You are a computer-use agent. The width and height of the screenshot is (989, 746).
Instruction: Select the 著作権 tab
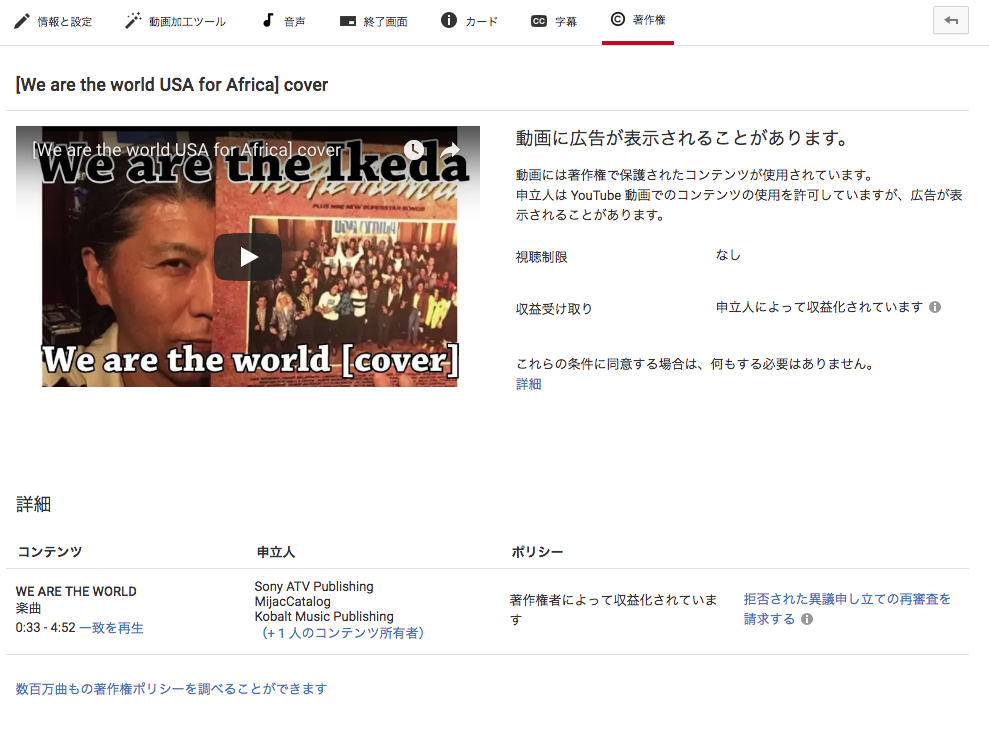pyautogui.click(x=638, y=20)
